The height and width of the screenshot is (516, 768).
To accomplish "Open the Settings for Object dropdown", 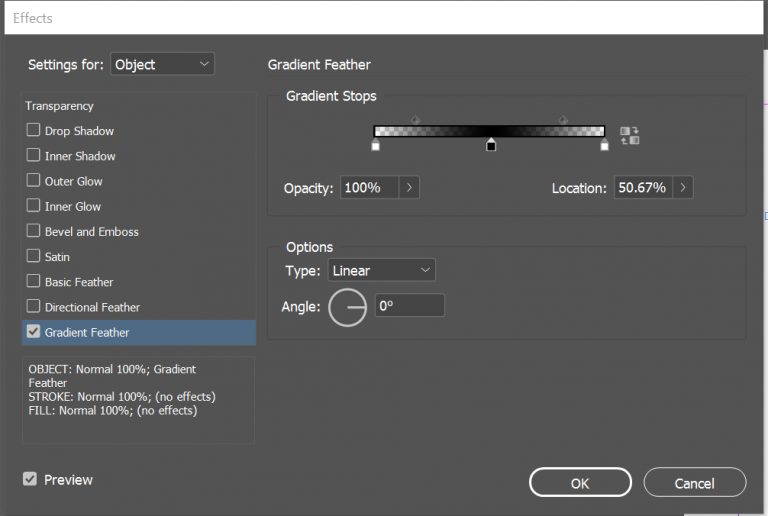I will 162,64.
